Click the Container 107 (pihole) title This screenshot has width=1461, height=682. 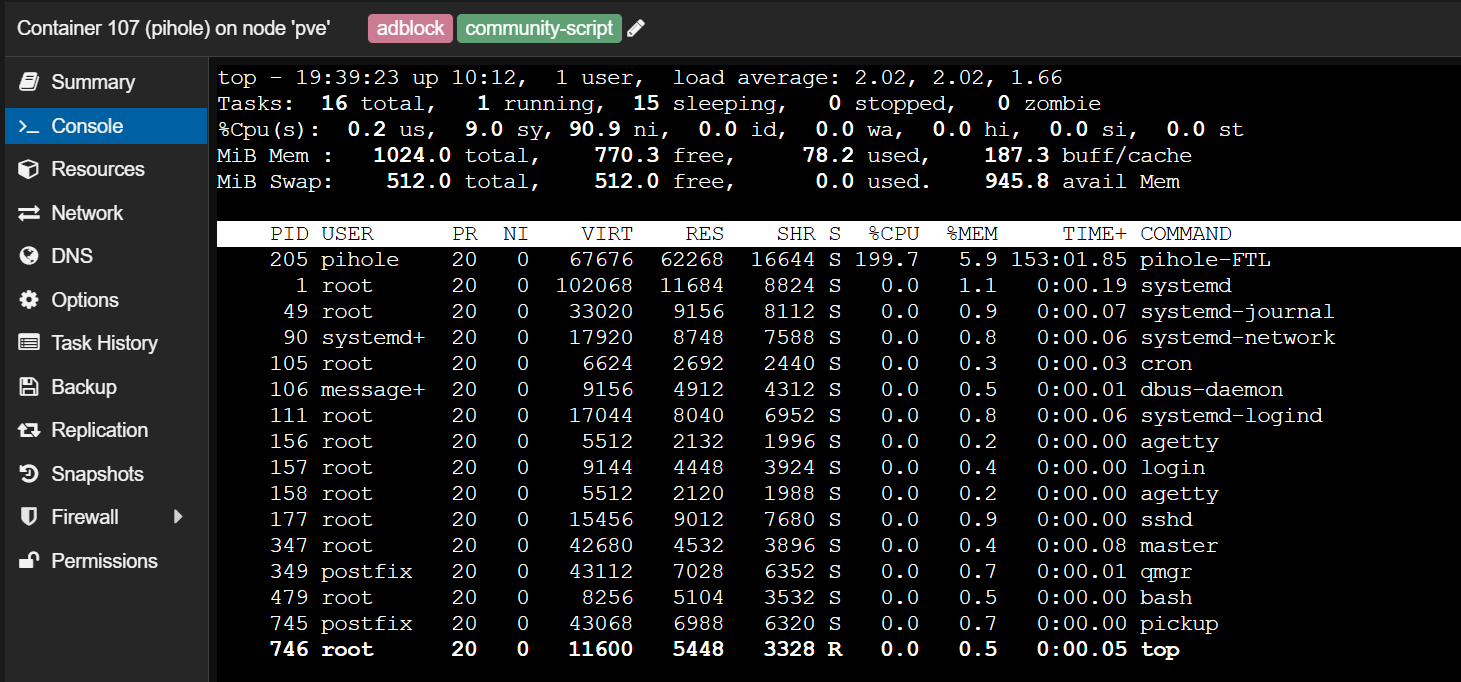pyautogui.click(x=175, y=28)
